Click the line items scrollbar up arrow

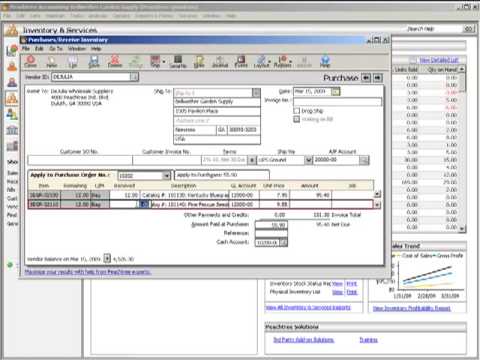377,194
